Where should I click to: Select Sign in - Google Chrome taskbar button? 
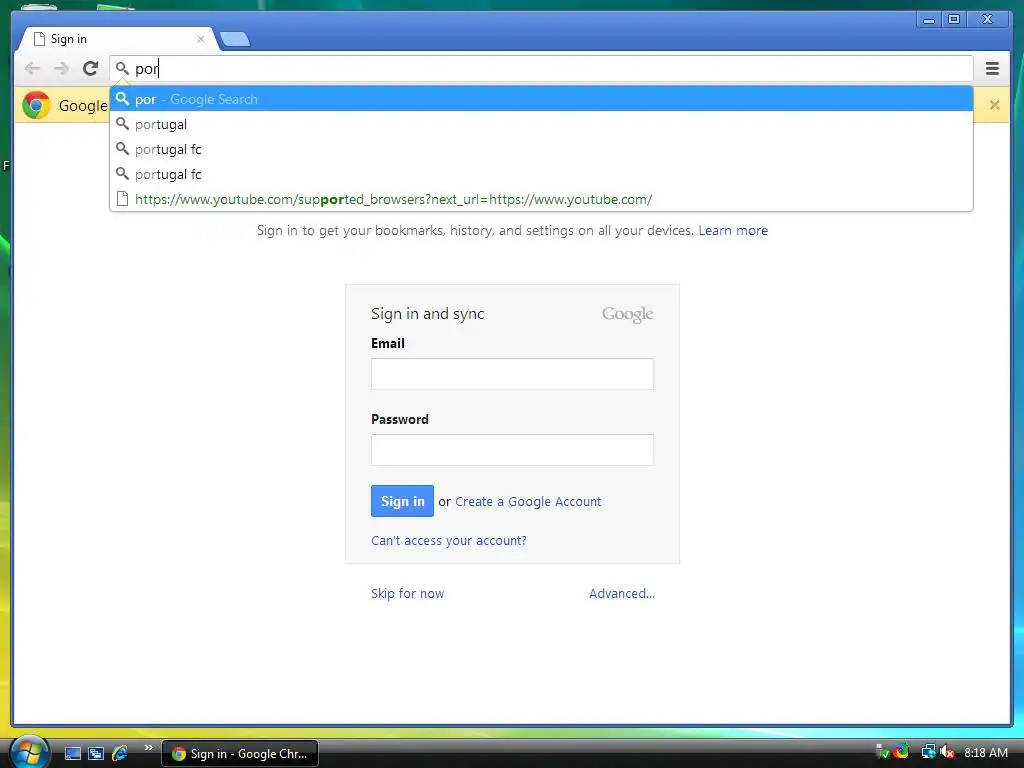(240, 754)
